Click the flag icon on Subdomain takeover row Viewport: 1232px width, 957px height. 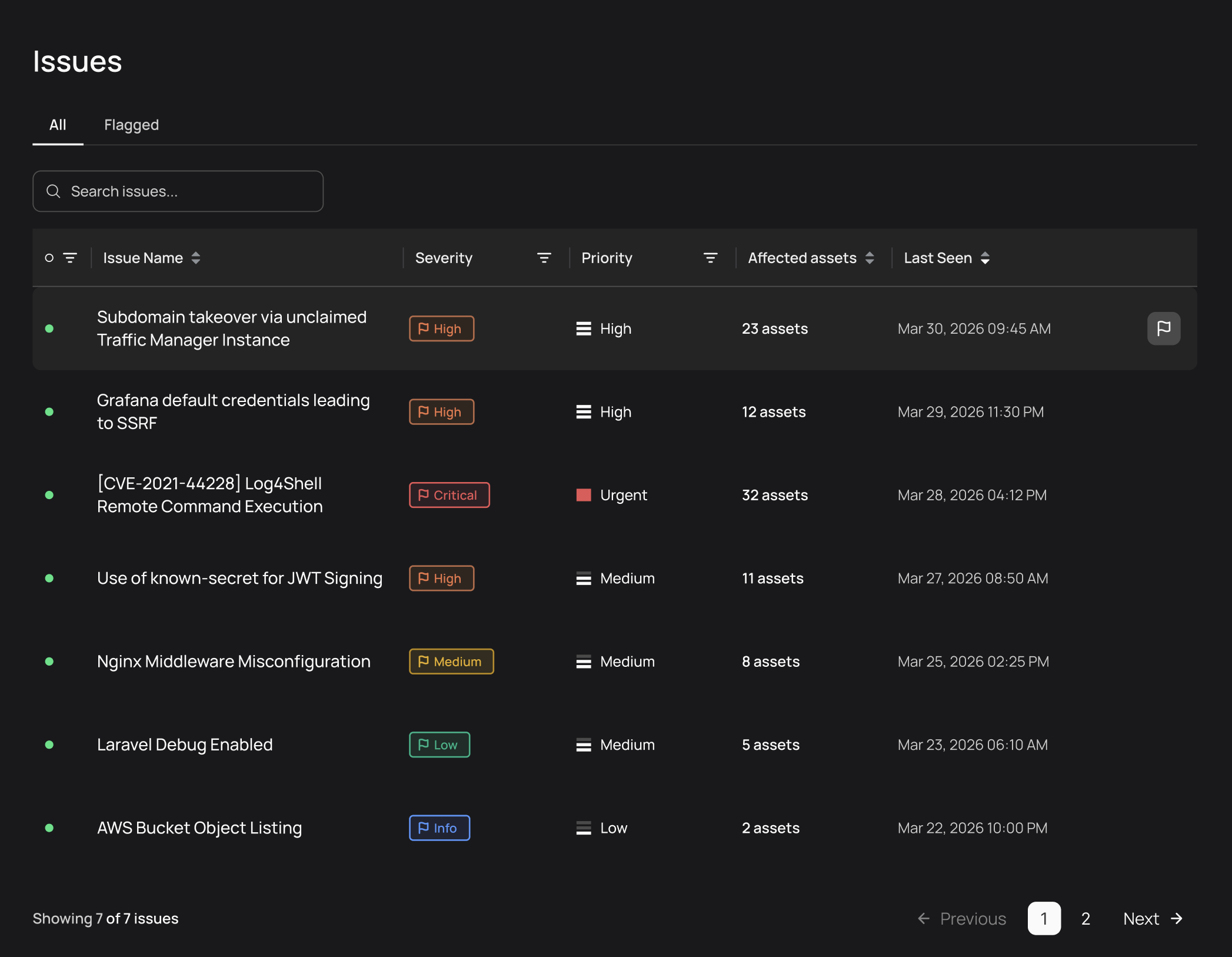coord(1163,328)
